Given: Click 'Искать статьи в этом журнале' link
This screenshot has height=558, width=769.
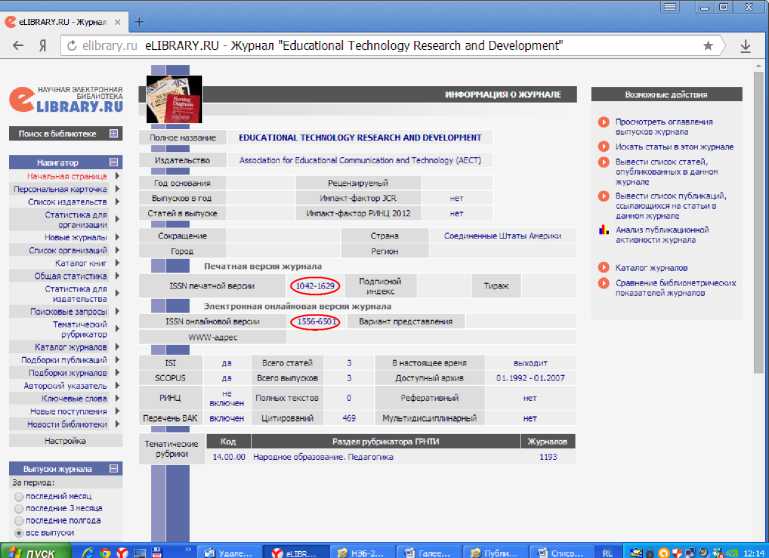Looking at the screenshot, I should point(673,147).
